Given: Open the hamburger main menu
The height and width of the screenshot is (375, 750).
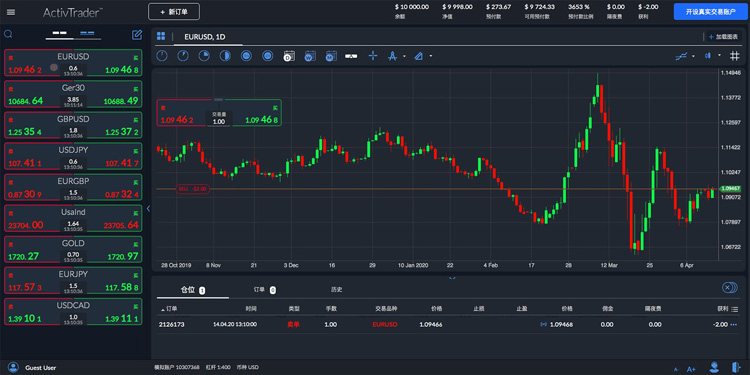Looking at the screenshot, I should point(11,12).
